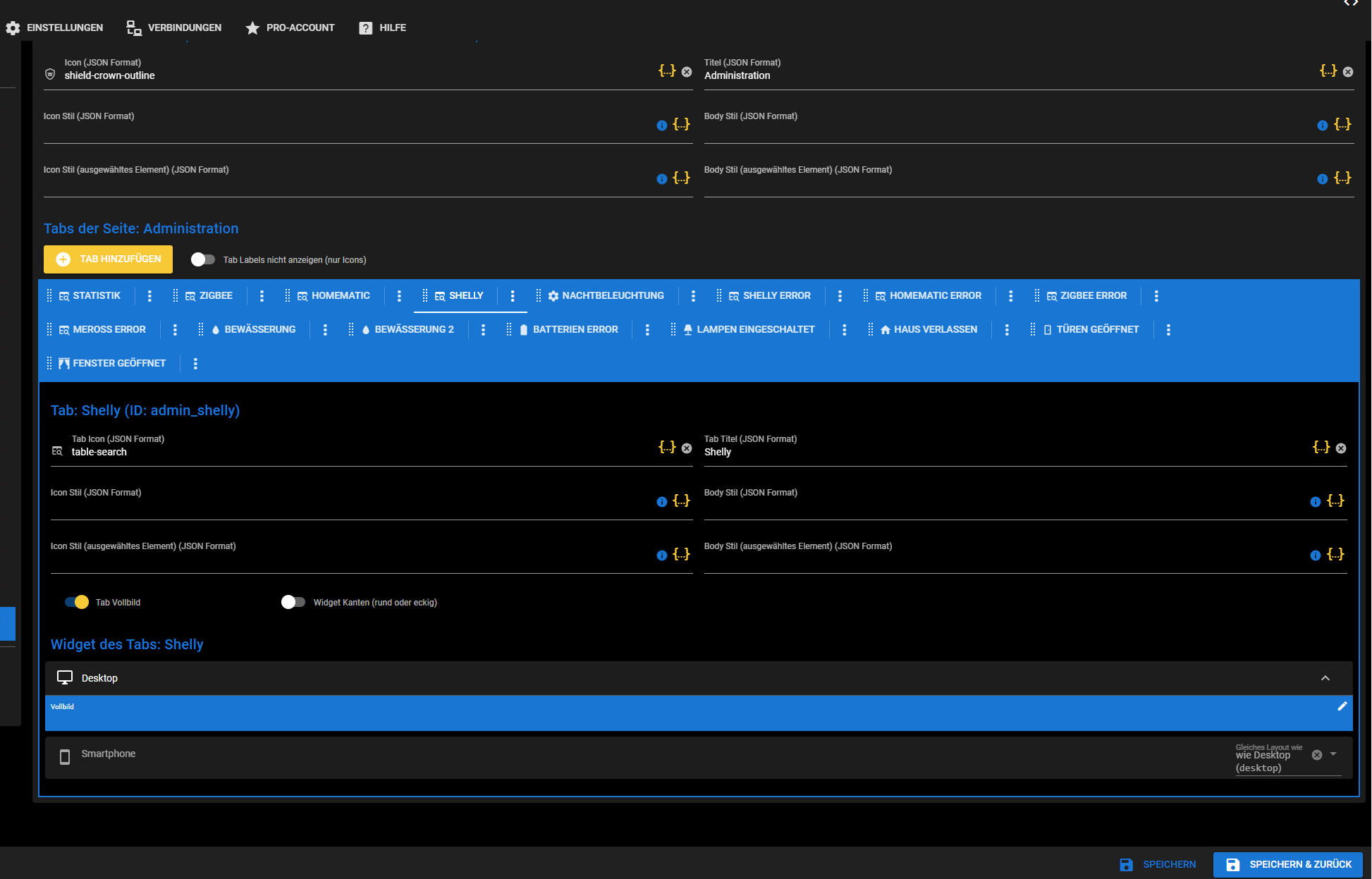Open Haus Verlassen tab
The width and height of the screenshot is (1372, 879).
(x=929, y=330)
